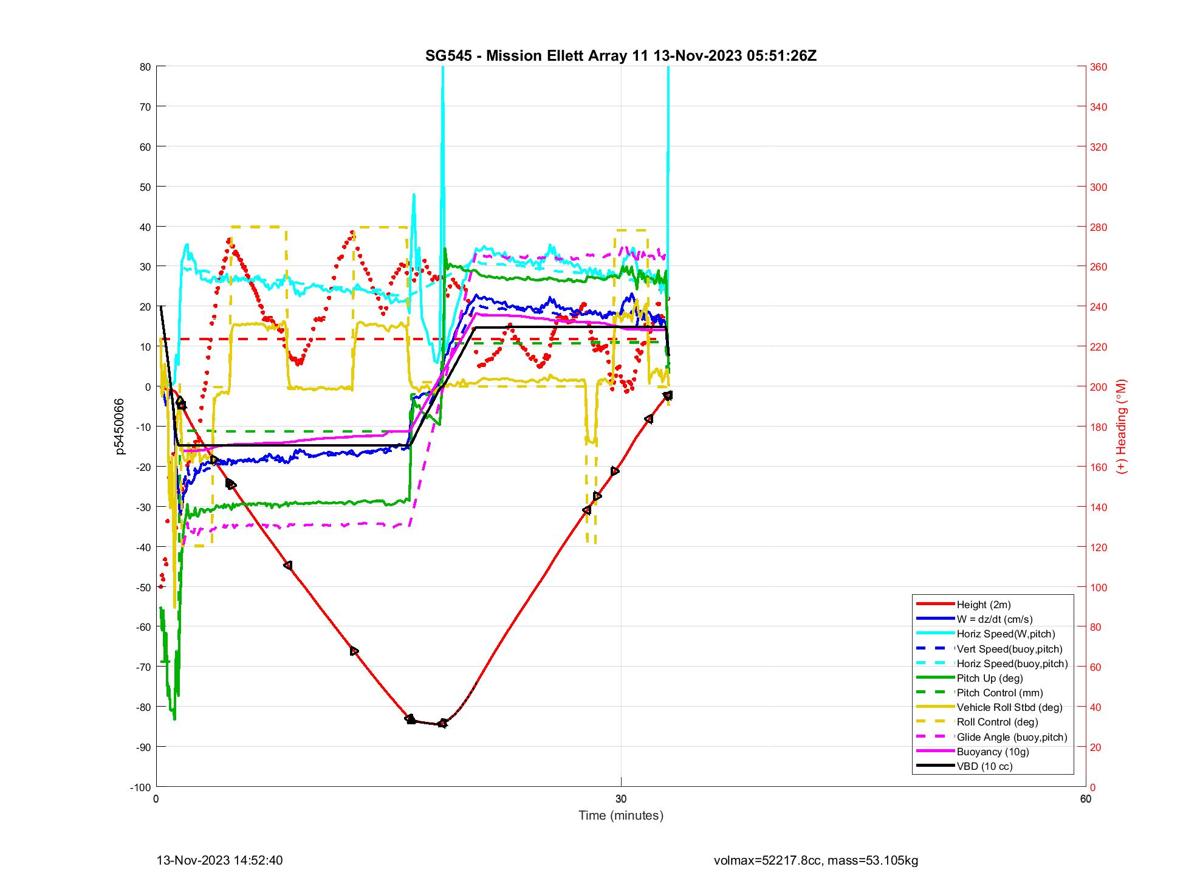The width and height of the screenshot is (1200, 885).
Task: Click the left axis tick label -10
Action: (142, 427)
